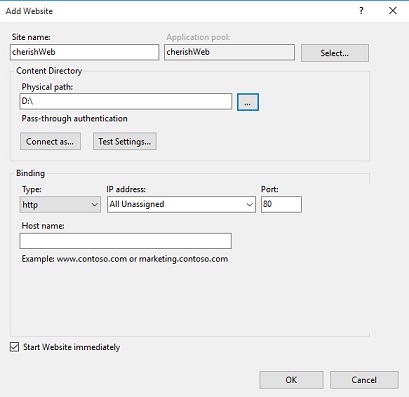Click the Host name input field
Screen dimensions: 409x397
click(126, 241)
